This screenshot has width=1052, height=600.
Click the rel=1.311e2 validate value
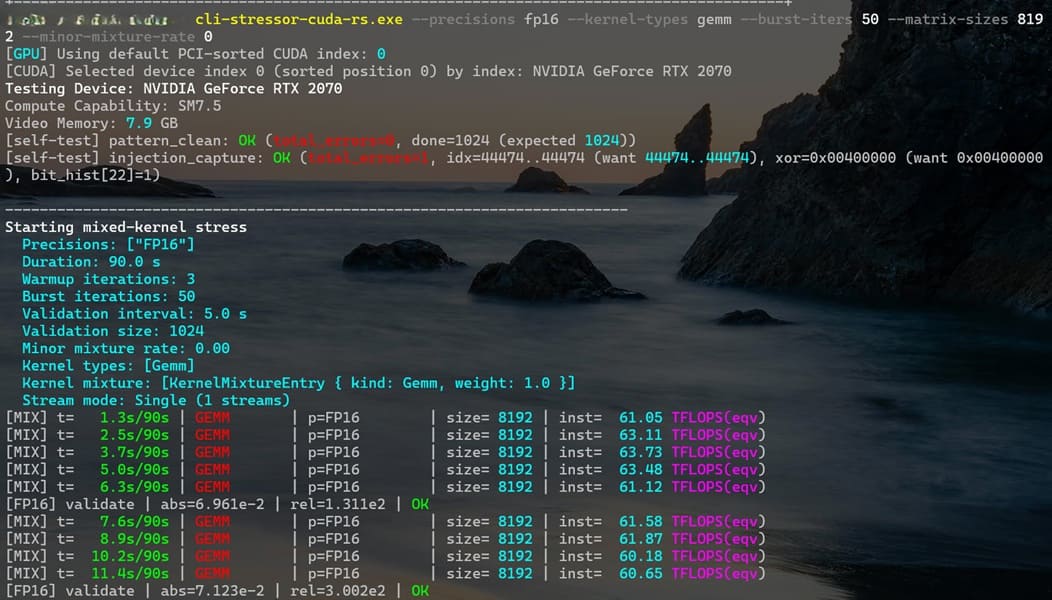click(338, 505)
